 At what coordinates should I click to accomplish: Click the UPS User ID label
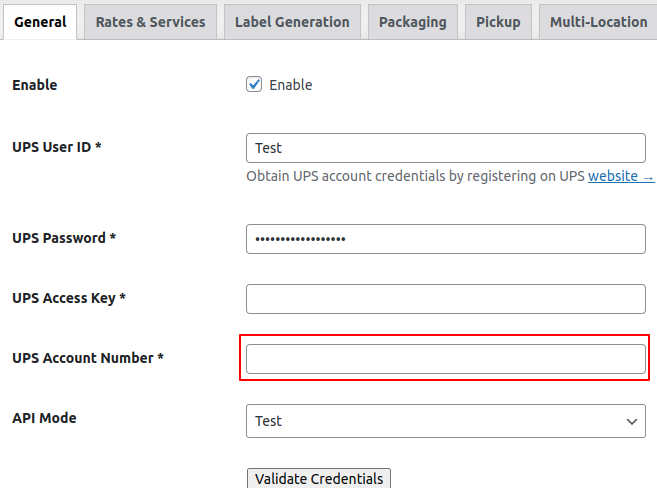click(x=57, y=148)
